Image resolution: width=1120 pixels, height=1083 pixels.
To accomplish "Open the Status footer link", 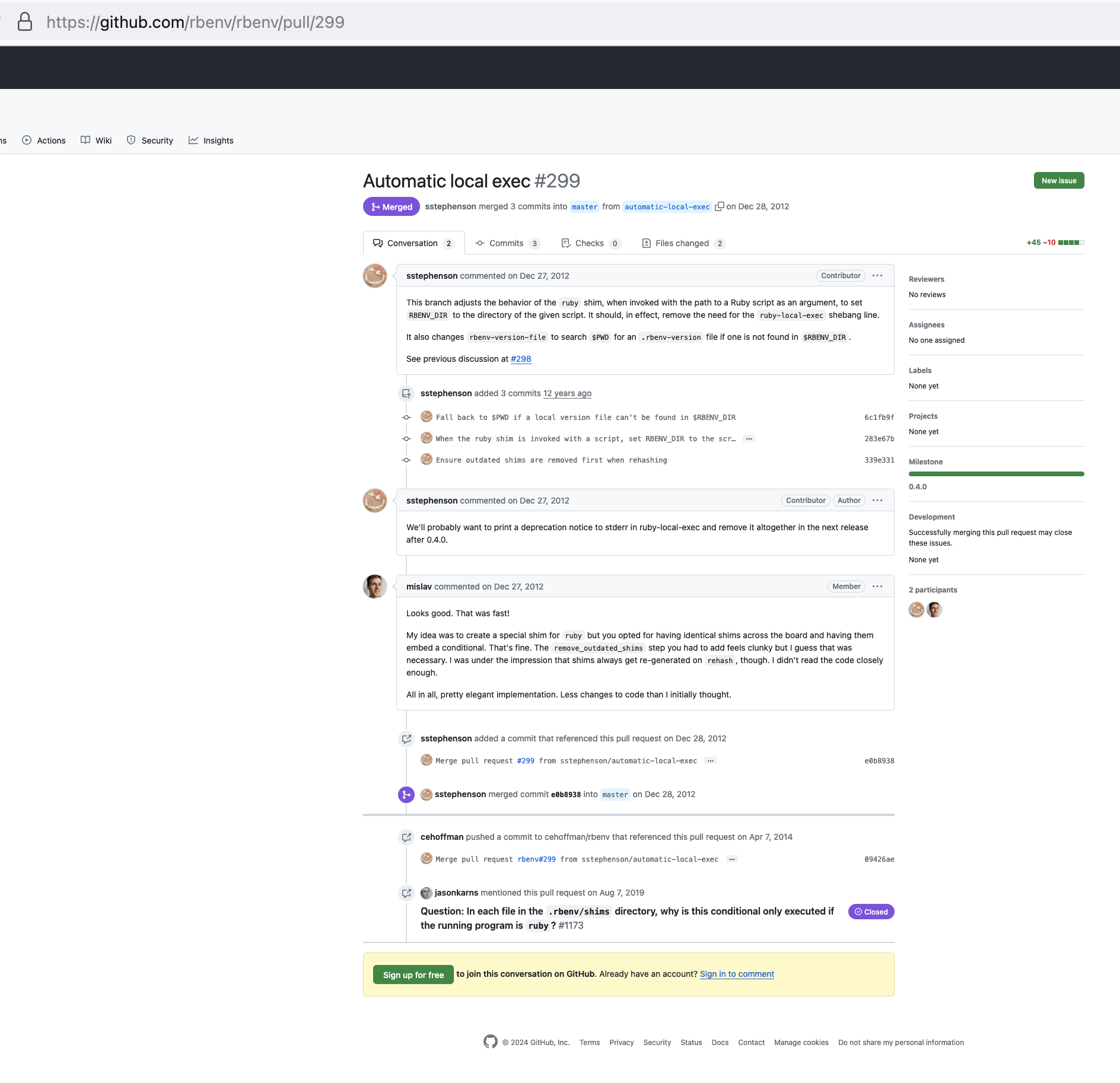I will point(691,1043).
